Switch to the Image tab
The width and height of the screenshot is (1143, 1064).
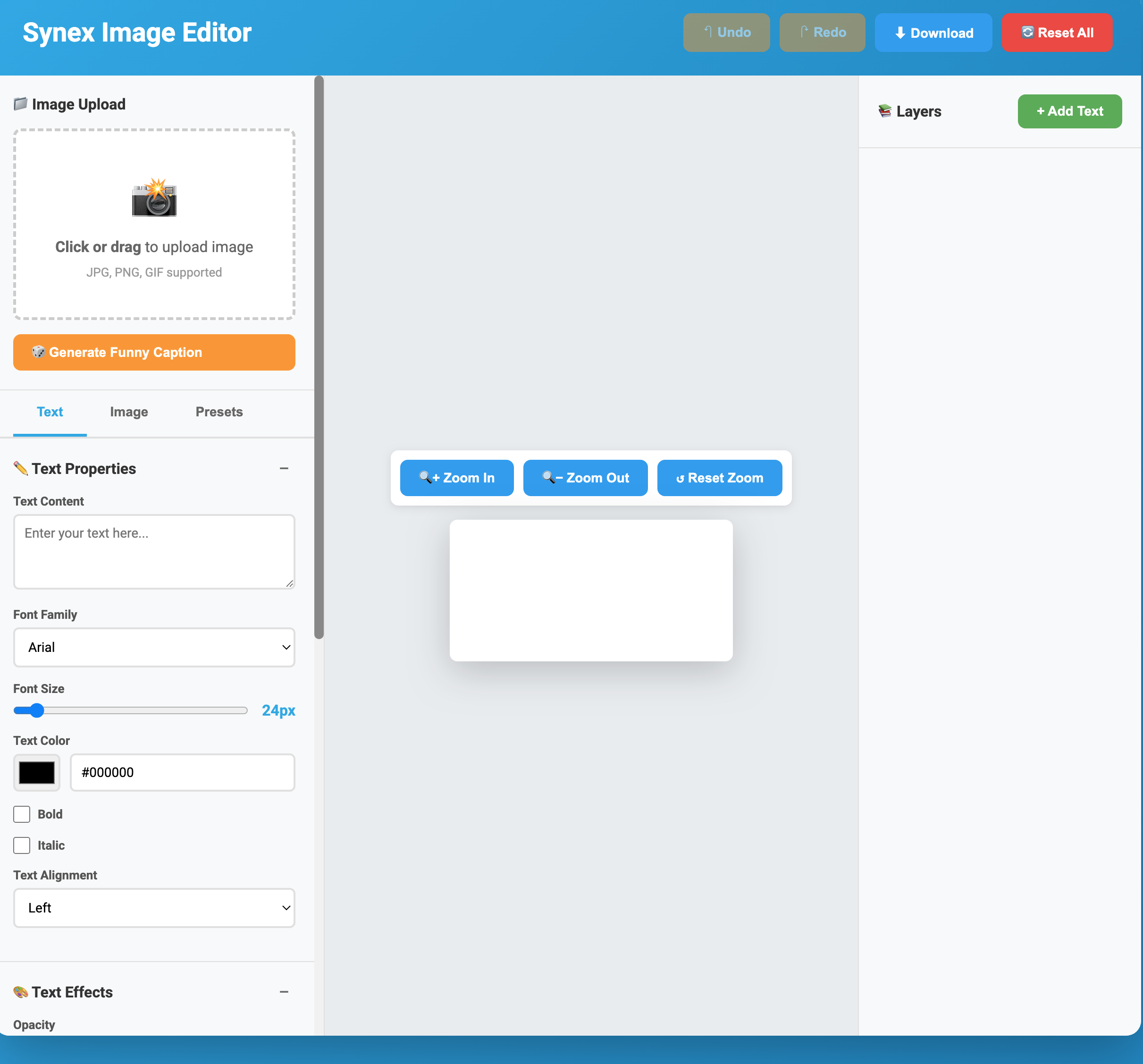pos(129,412)
